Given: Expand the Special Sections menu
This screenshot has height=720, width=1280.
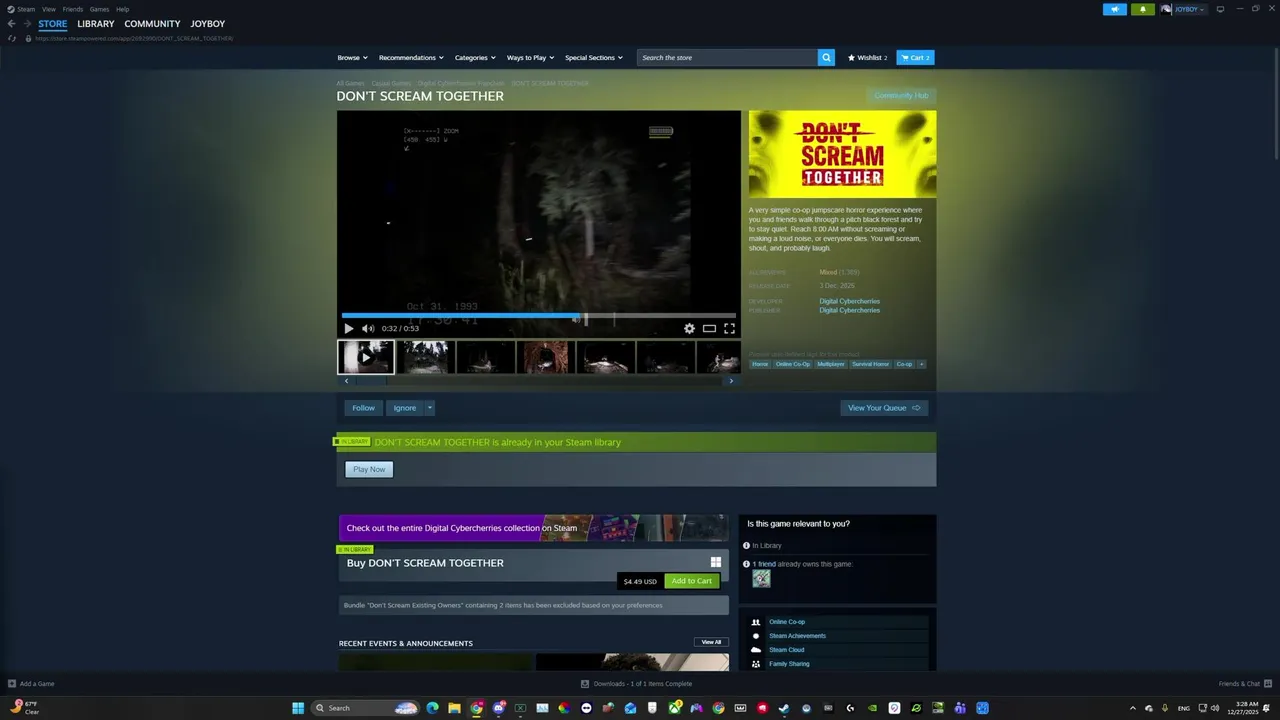Looking at the screenshot, I should click(x=593, y=58).
